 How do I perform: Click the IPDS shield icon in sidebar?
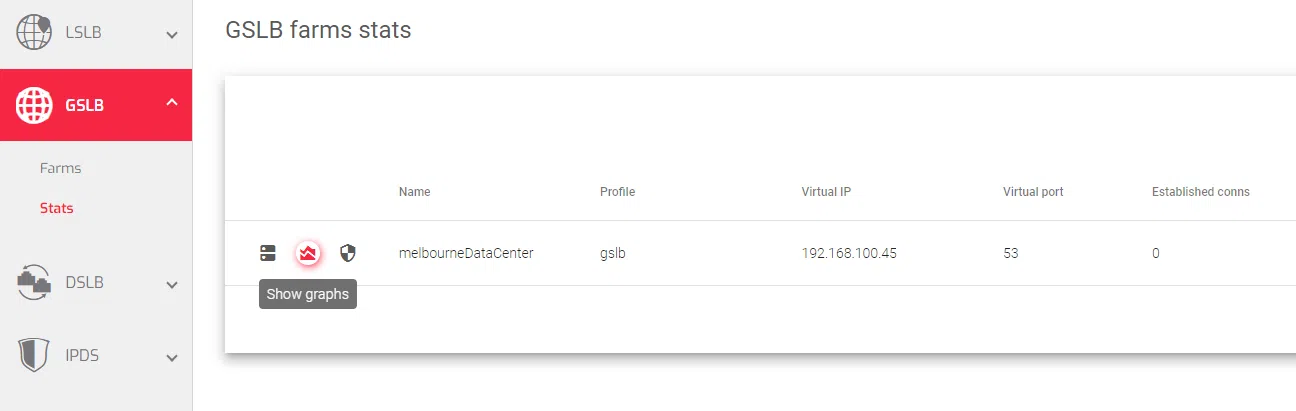[x=34, y=355]
